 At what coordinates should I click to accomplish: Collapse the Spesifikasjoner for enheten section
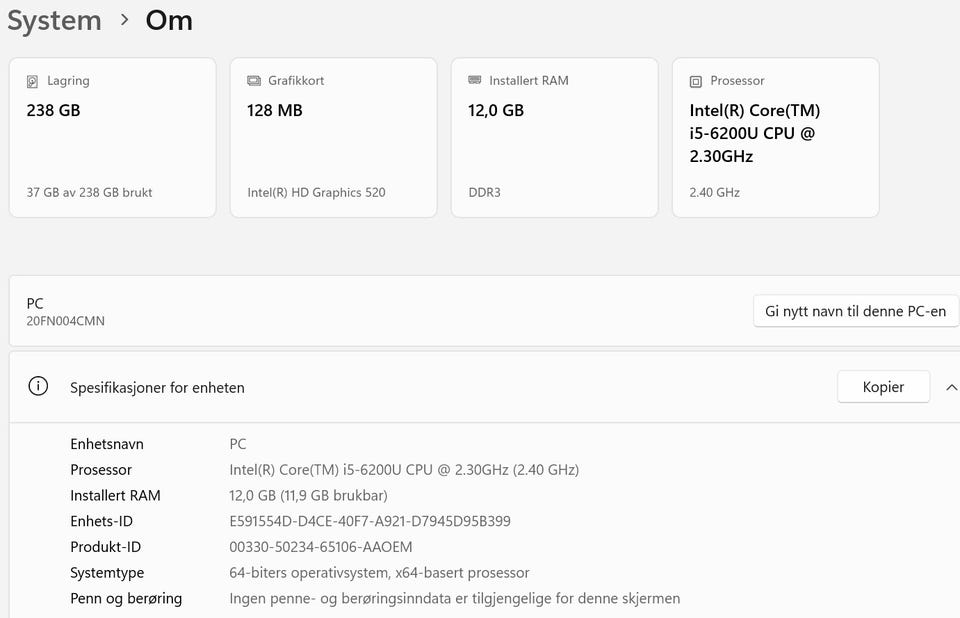(951, 387)
